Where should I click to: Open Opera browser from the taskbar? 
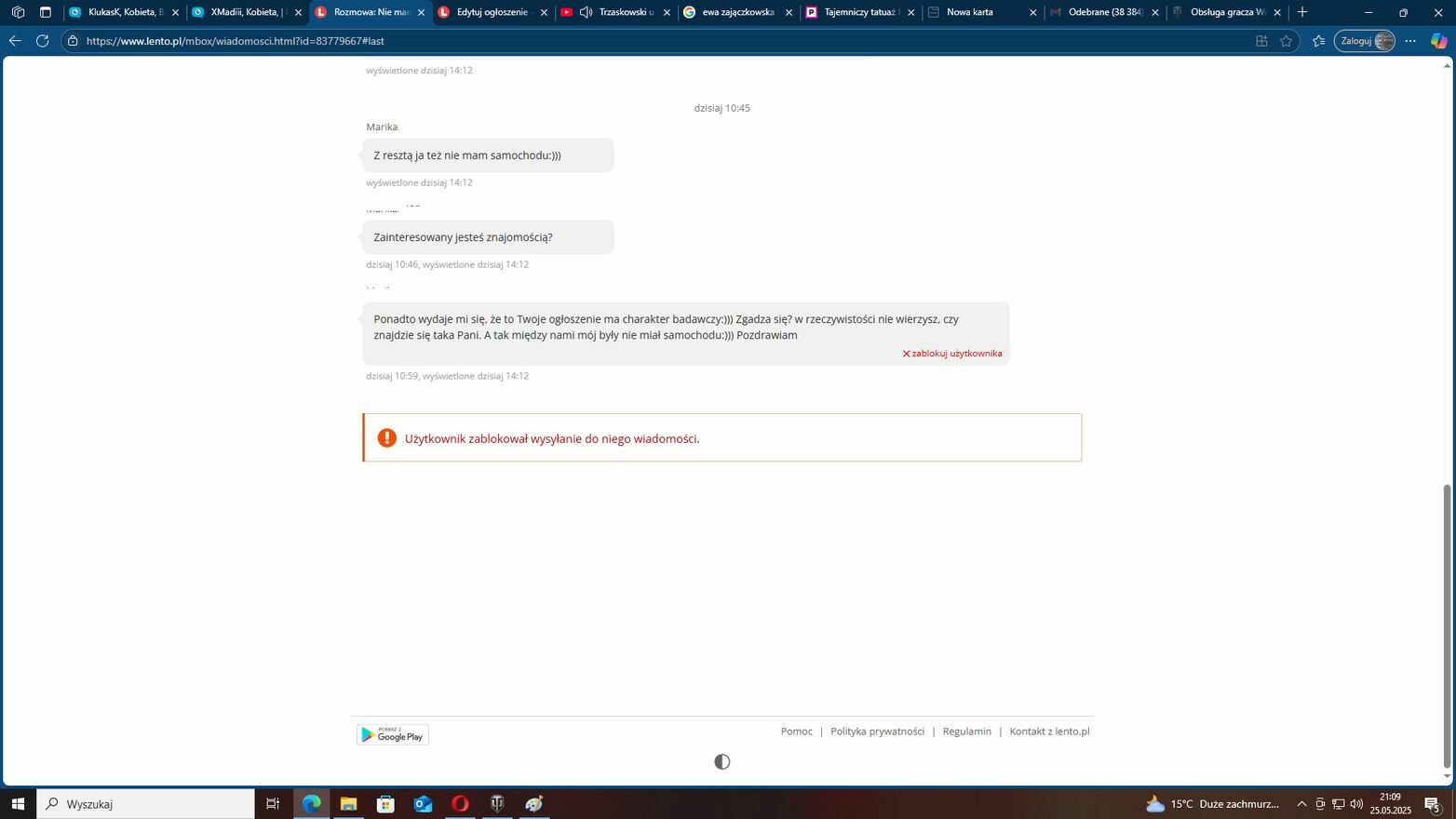[460, 803]
